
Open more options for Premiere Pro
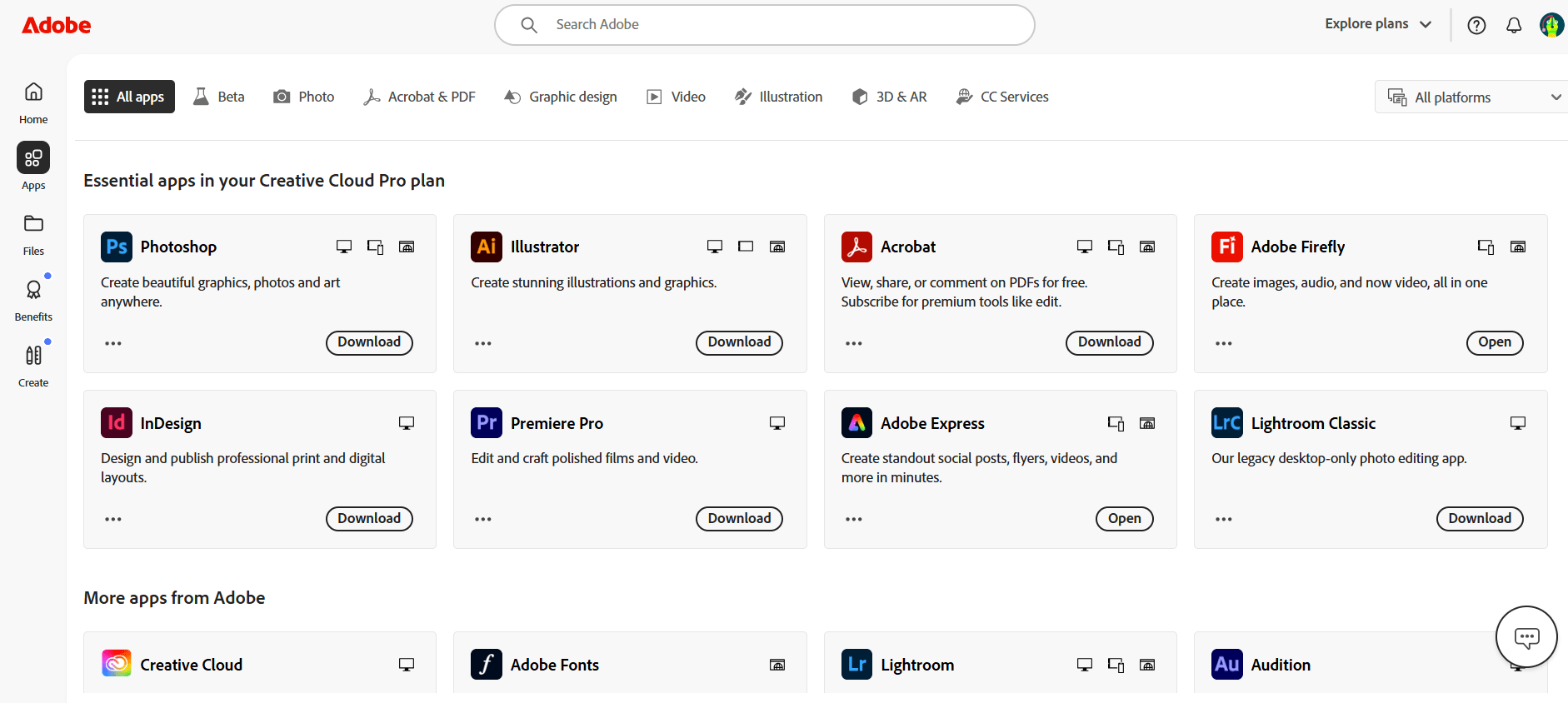pyautogui.click(x=483, y=519)
